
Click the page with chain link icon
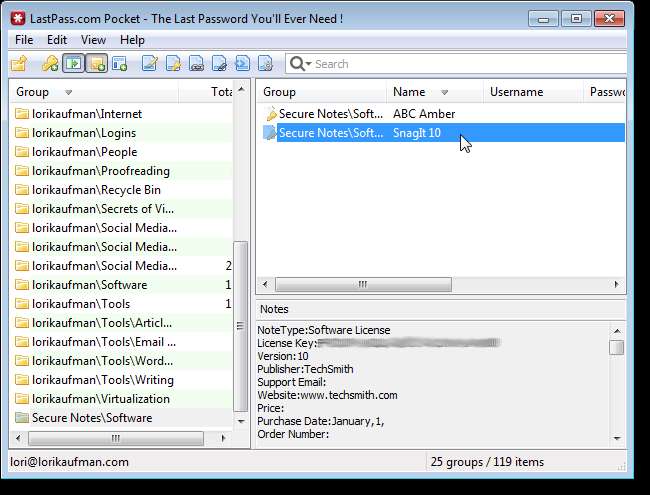pyautogui.click(x=196, y=64)
